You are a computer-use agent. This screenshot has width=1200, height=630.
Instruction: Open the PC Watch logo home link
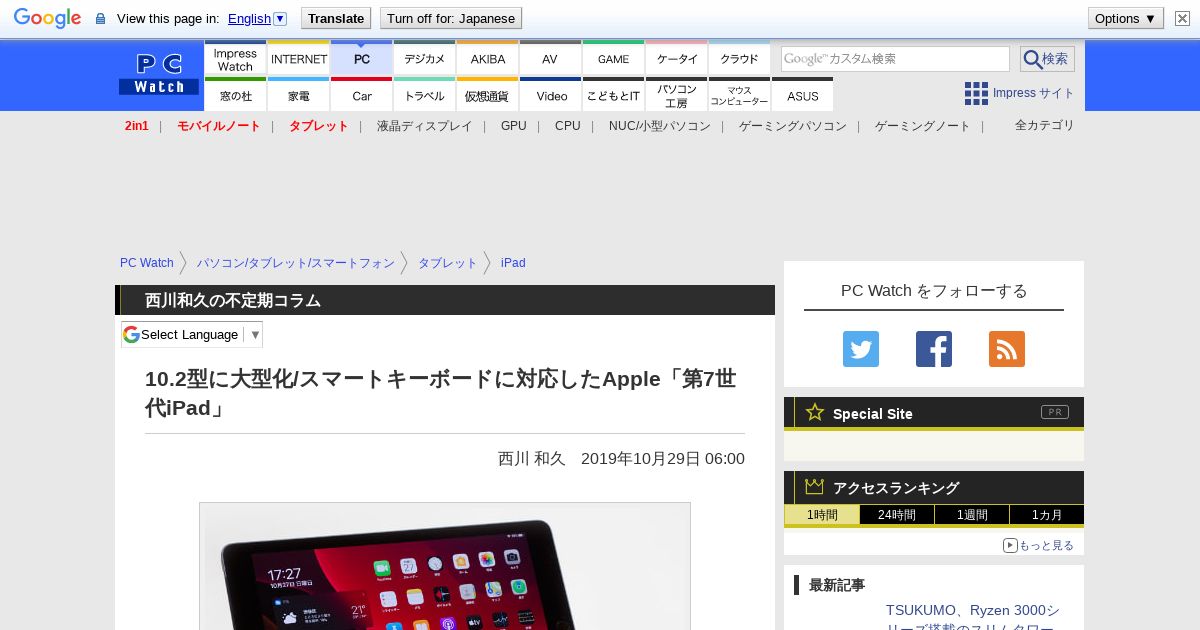coord(159,75)
